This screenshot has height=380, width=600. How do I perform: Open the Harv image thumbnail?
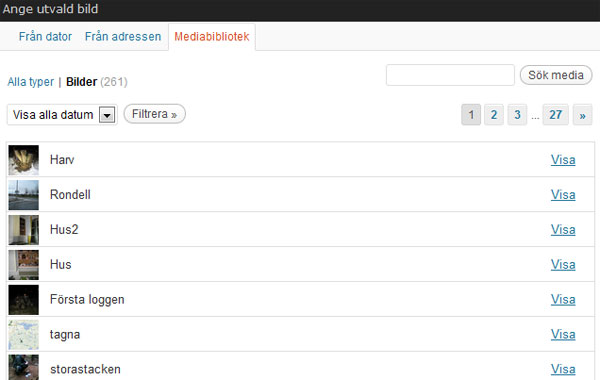[24, 160]
